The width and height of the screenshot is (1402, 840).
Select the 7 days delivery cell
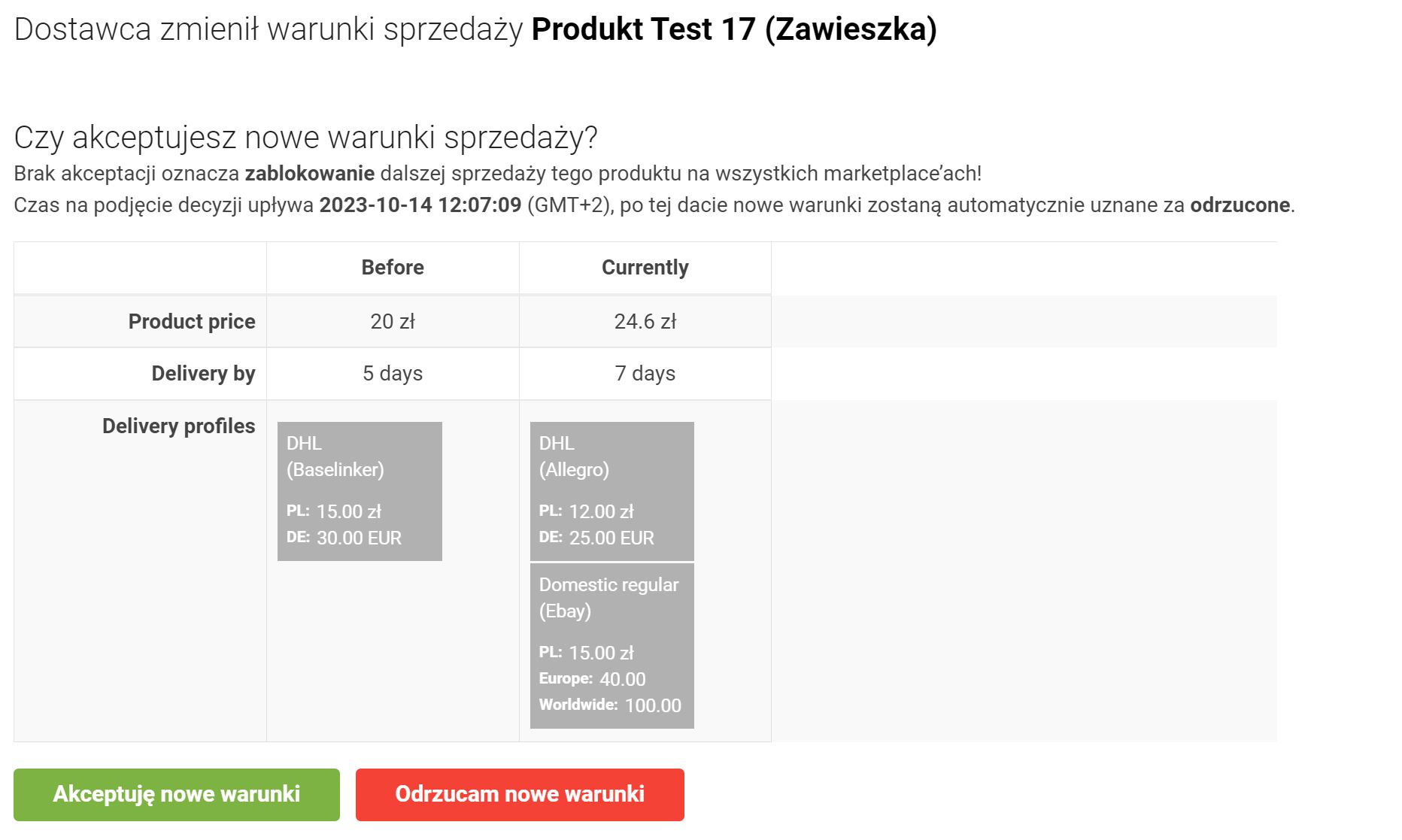coord(645,374)
